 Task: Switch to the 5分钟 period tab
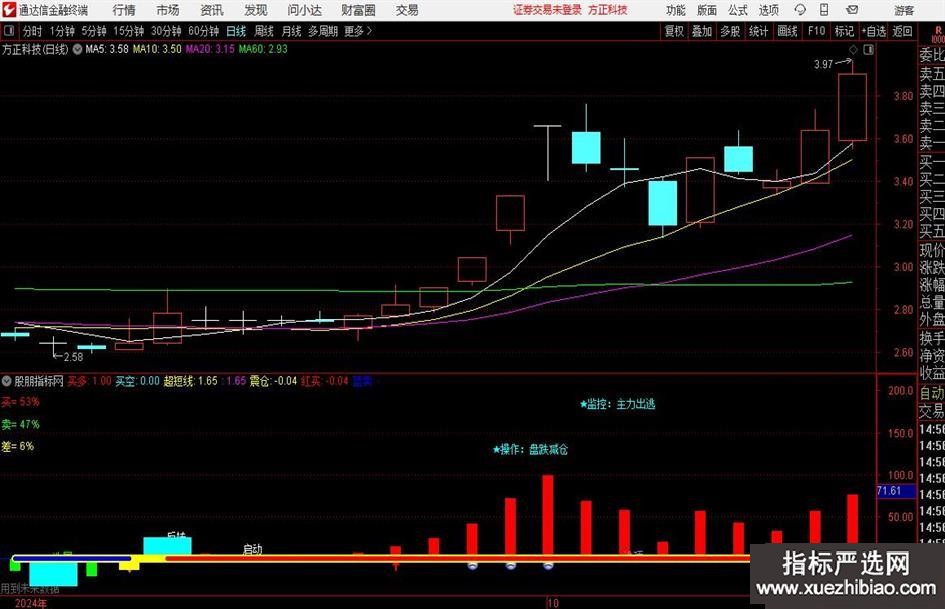93,31
